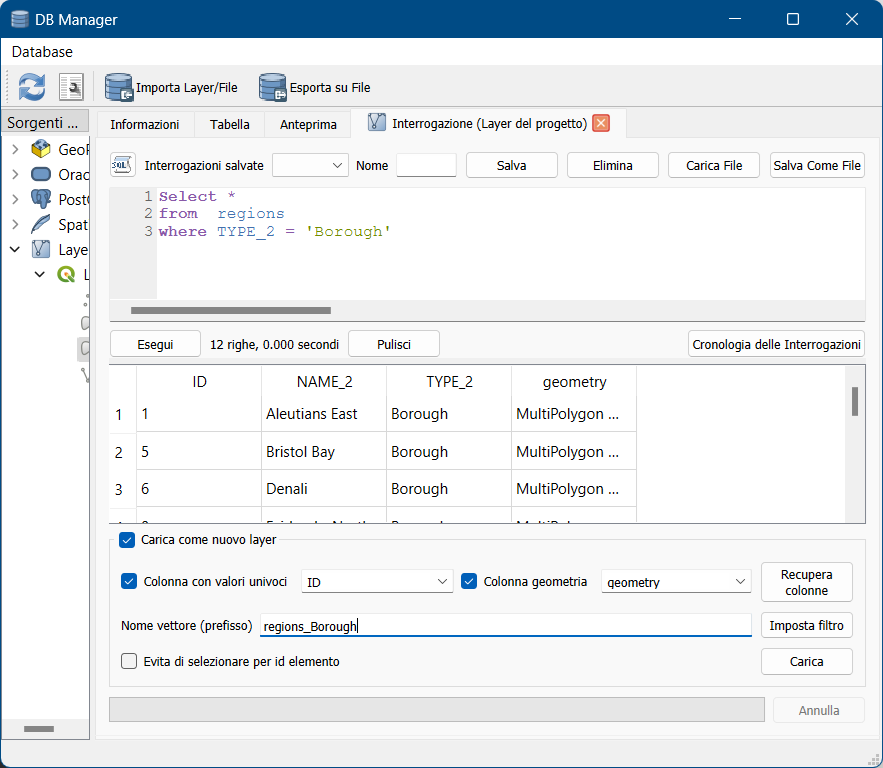The image size is (883, 768).
Task: Switch to the Informazioni tab
Action: click(x=145, y=124)
